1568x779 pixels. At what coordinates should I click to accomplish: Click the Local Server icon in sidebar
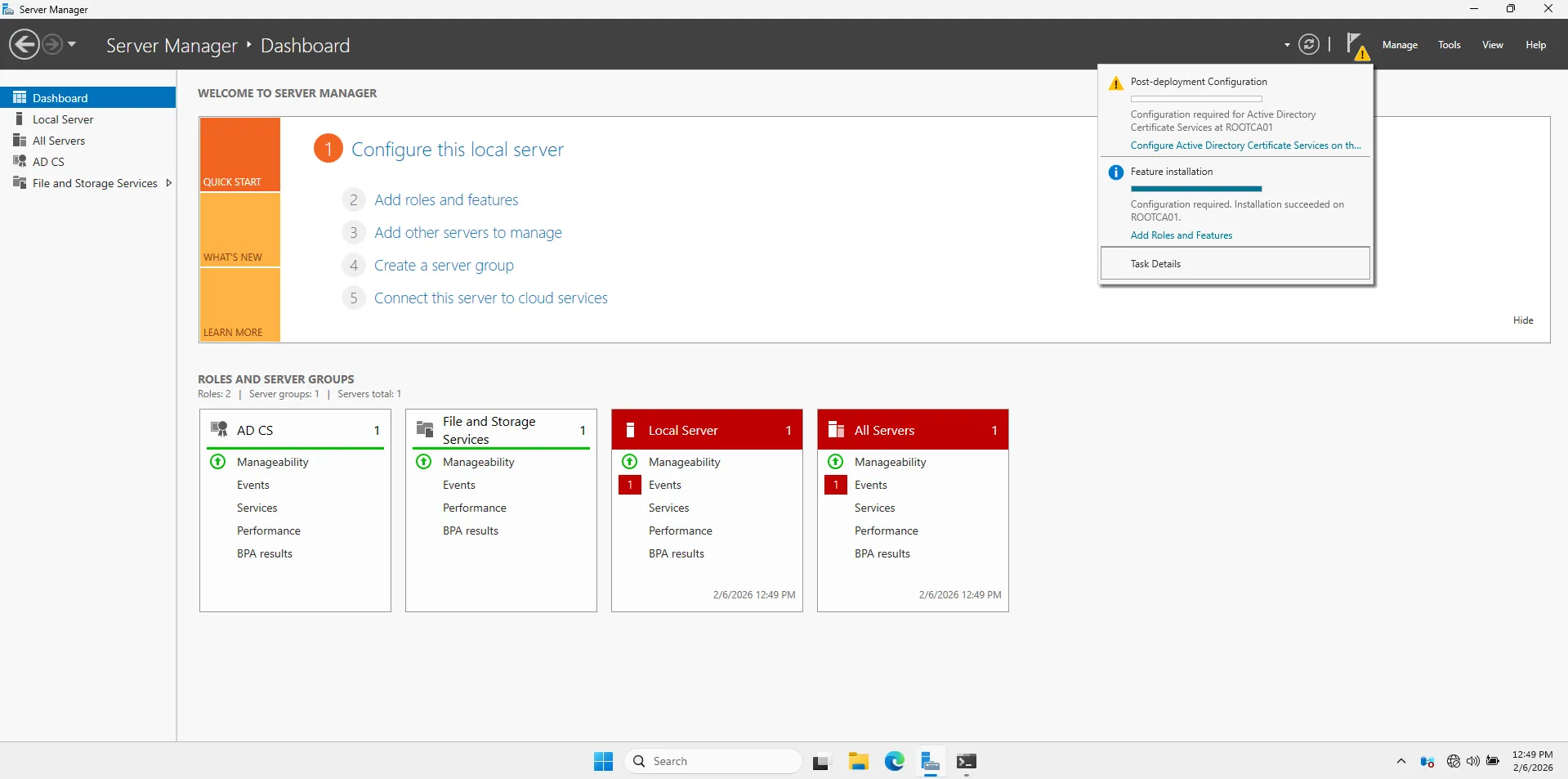click(20, 119)
